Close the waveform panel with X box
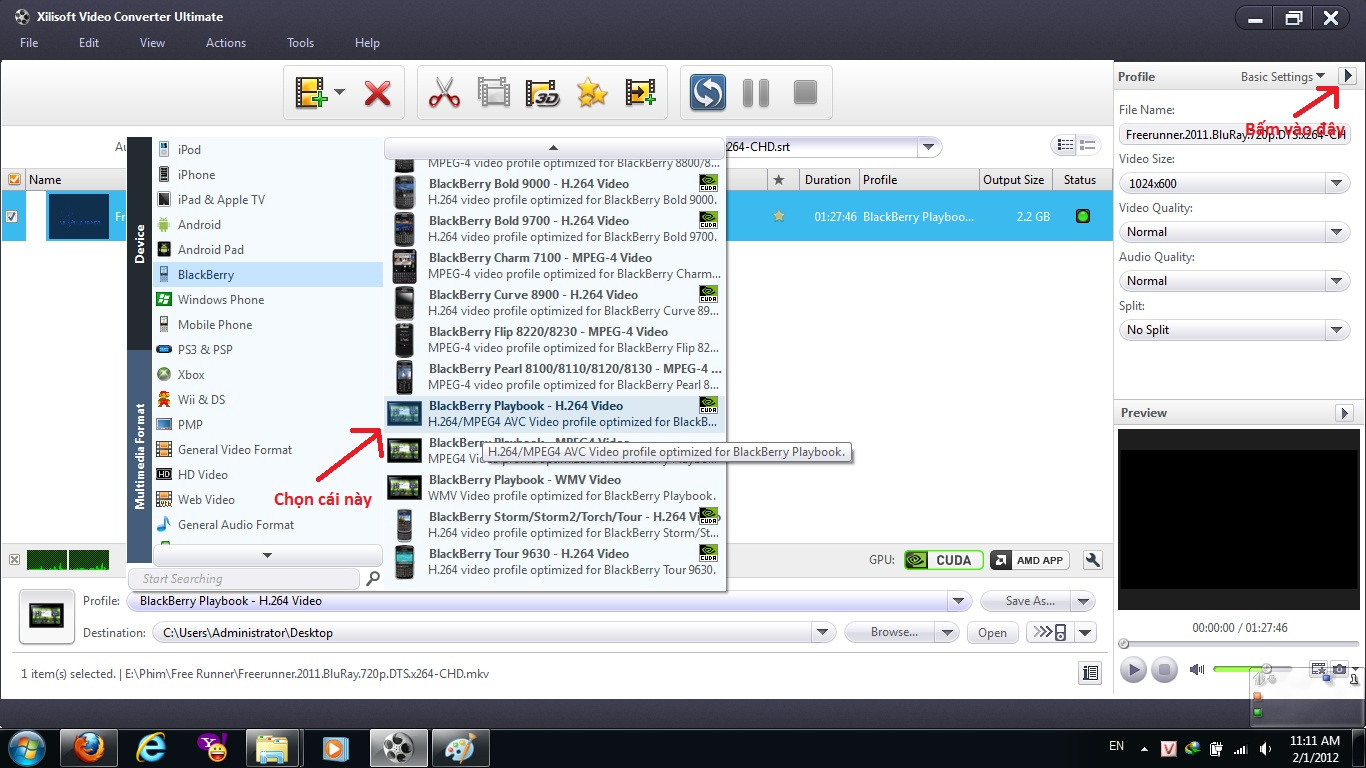This screenshot has width=1366, height=768. tap(13, 560)
